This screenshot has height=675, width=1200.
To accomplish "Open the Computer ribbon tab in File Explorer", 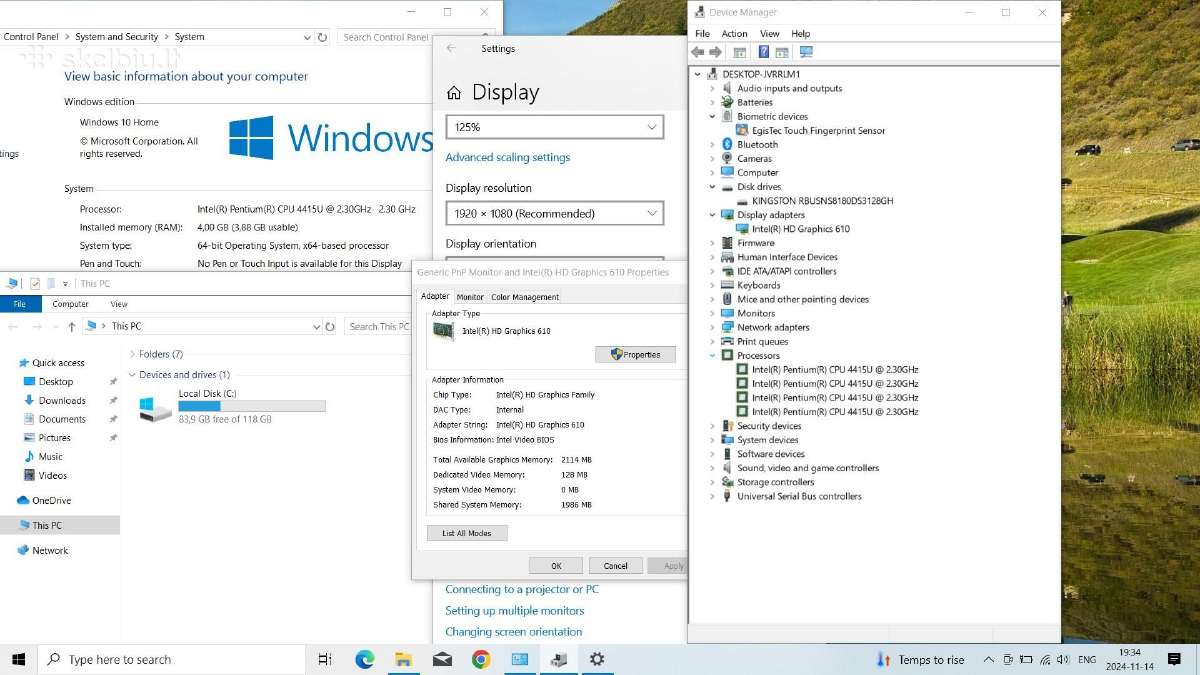I will (x=70, y=304).
